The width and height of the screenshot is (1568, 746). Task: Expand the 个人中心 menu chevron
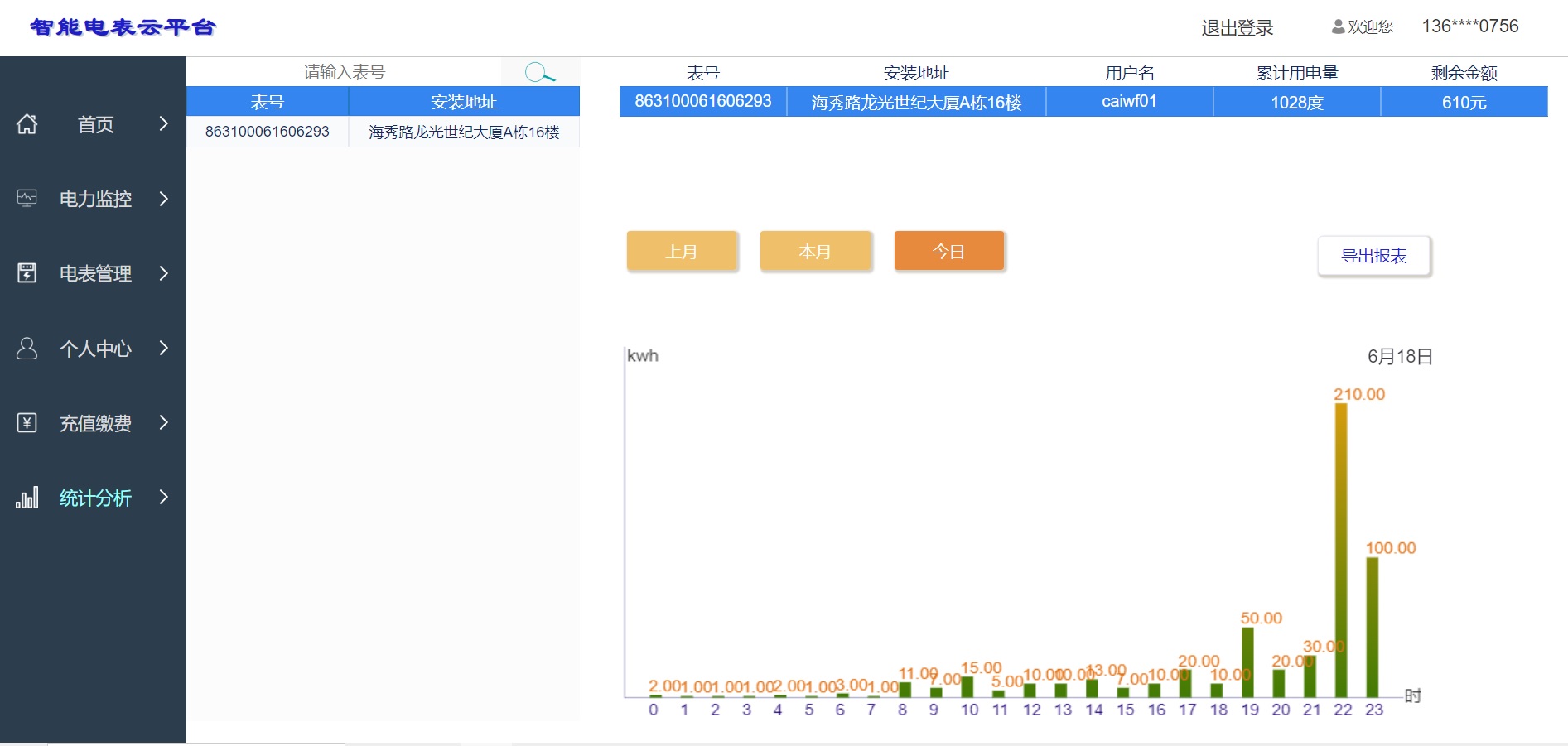(x=163, y=348)
